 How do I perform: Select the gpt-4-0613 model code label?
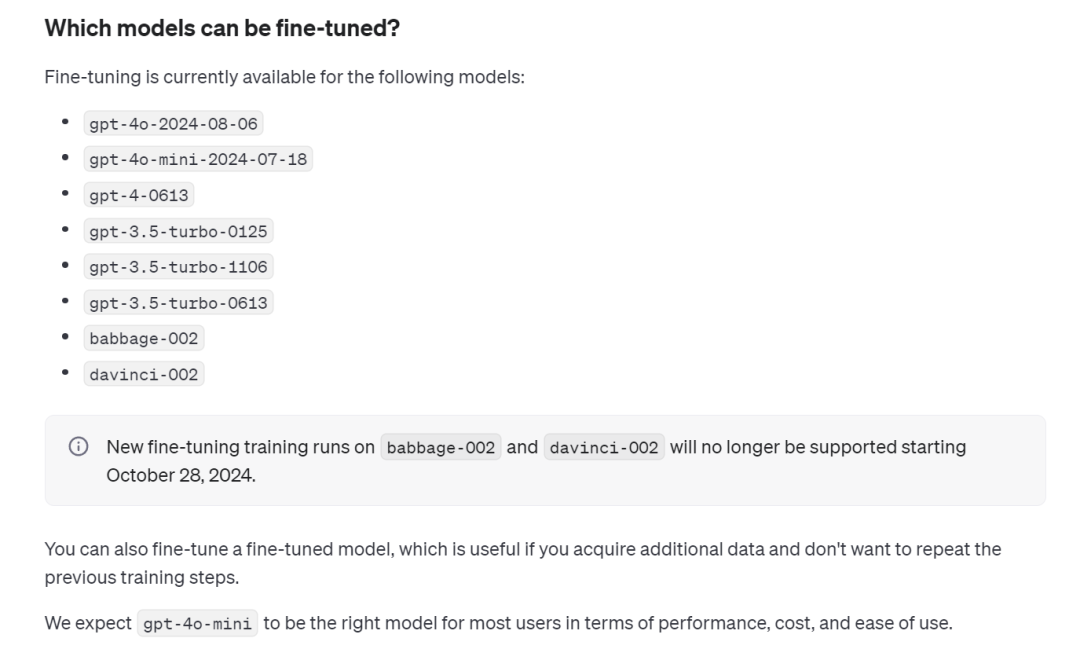point(139,196)
